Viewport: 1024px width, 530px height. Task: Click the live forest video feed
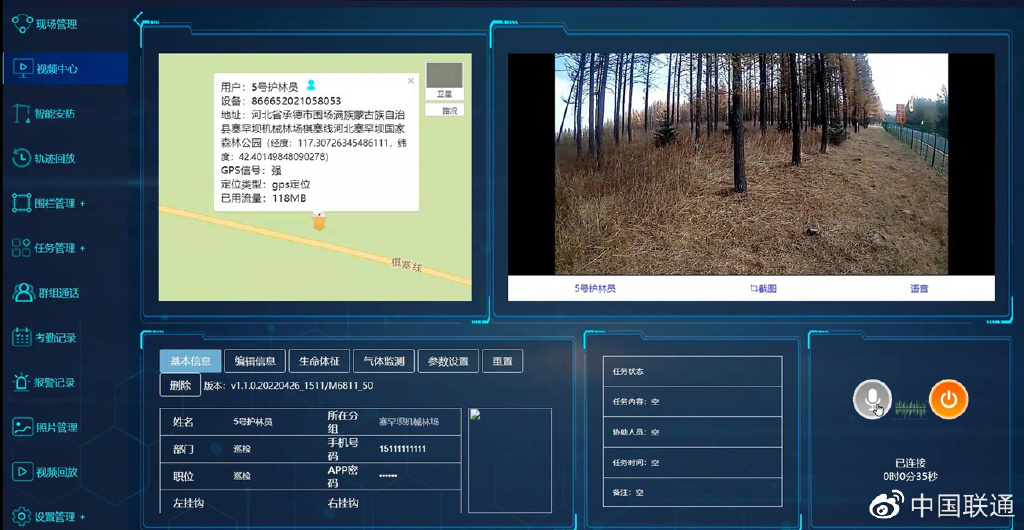click(x=751, y=164)
